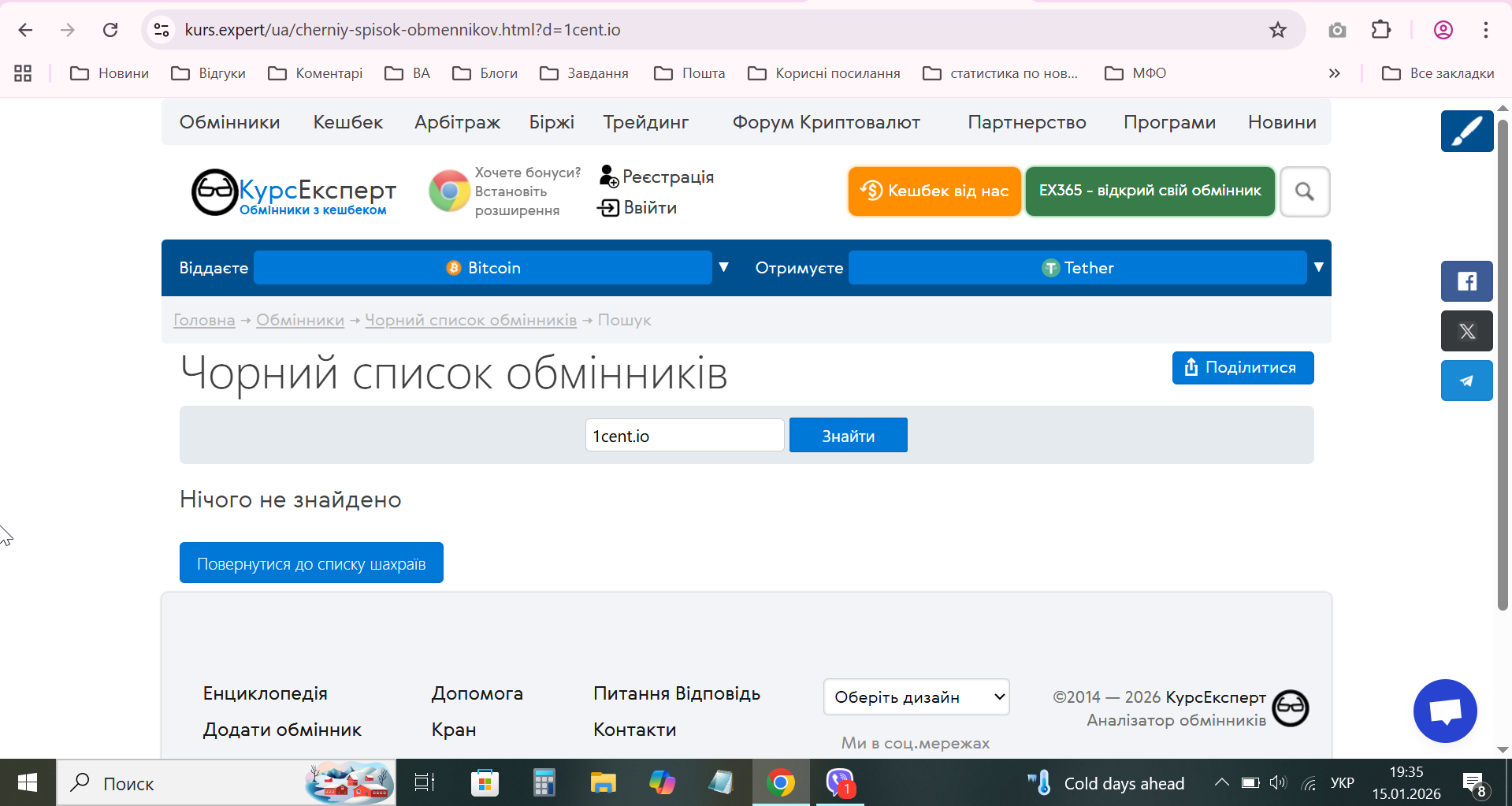
Task: Open the Все закладки folder
Action: 1438,73
